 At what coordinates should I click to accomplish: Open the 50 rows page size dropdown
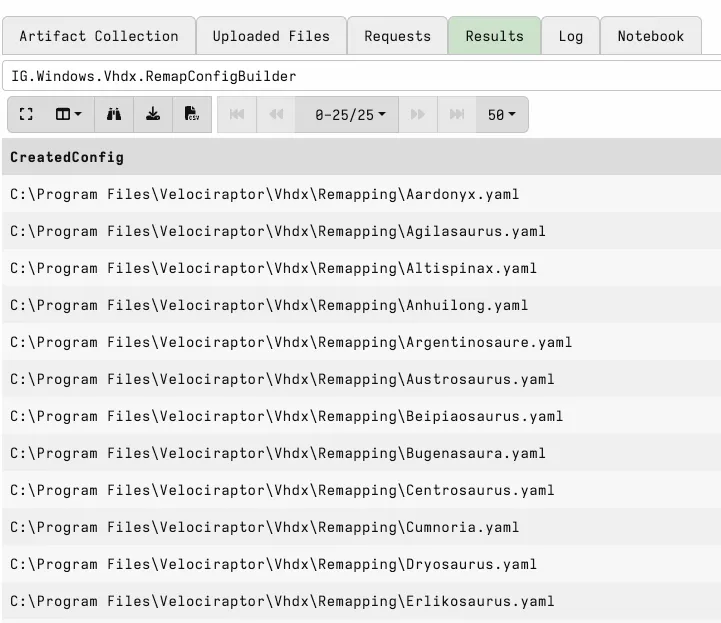coord(502,115)
